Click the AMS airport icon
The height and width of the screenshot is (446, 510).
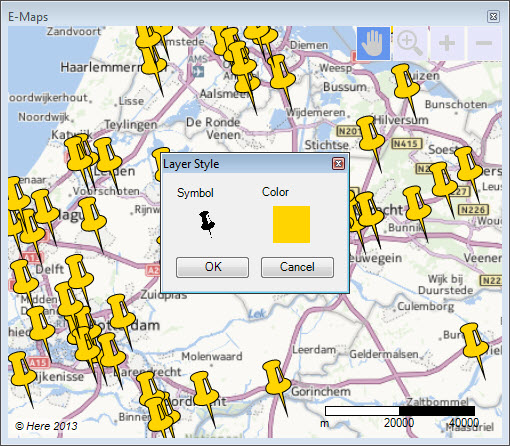click(198, 71)
